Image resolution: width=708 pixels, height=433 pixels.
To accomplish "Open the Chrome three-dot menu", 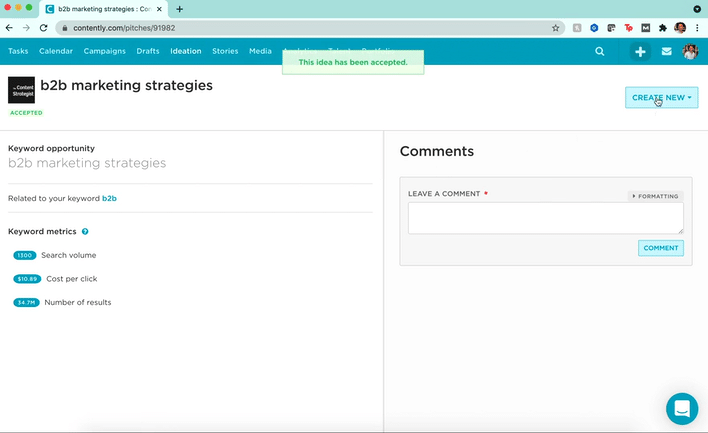I will pyautogui.click(x=698, y=28).
